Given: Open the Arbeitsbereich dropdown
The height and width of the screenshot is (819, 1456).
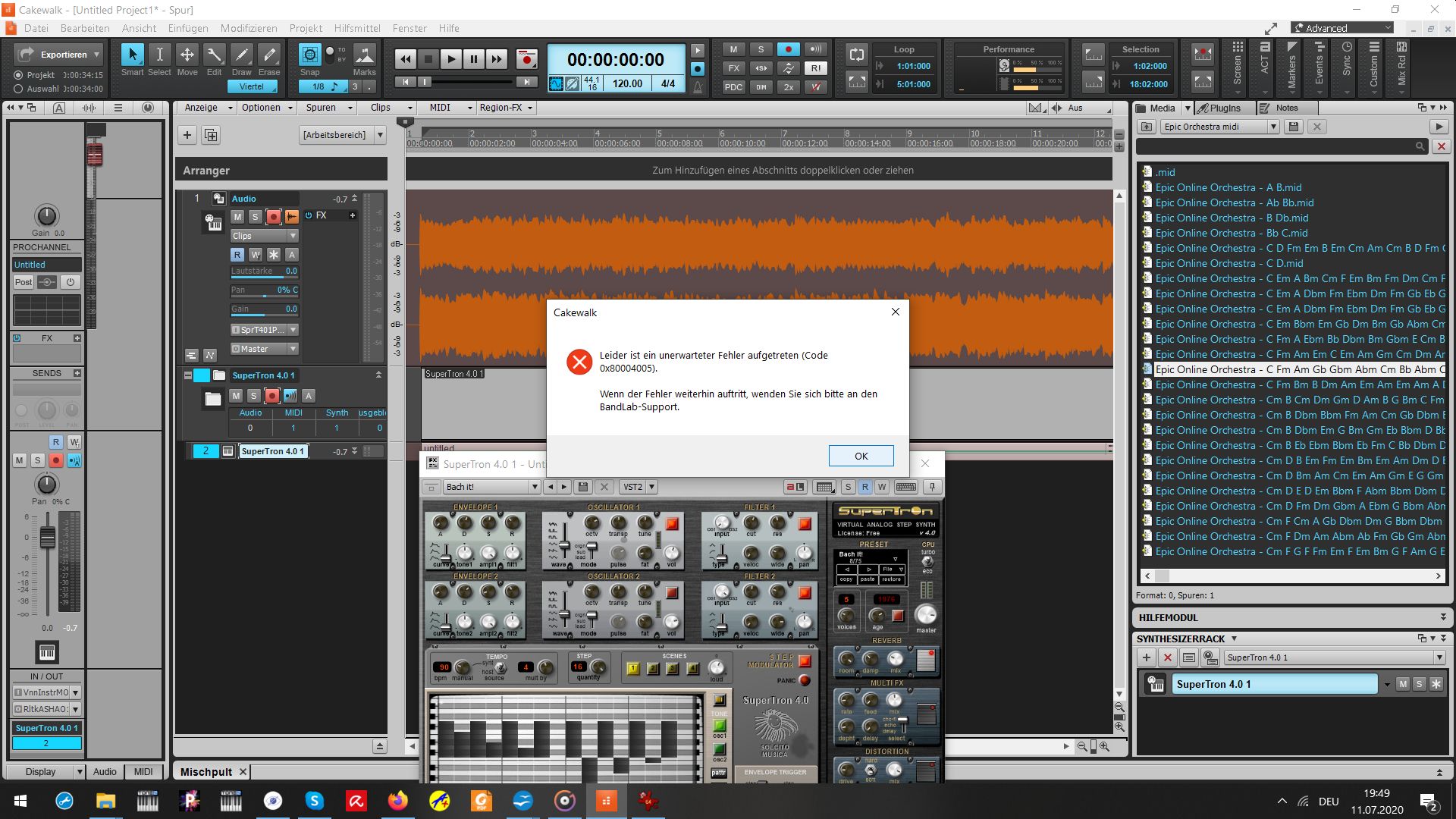Looking at the screenshot, I should 380,135.
